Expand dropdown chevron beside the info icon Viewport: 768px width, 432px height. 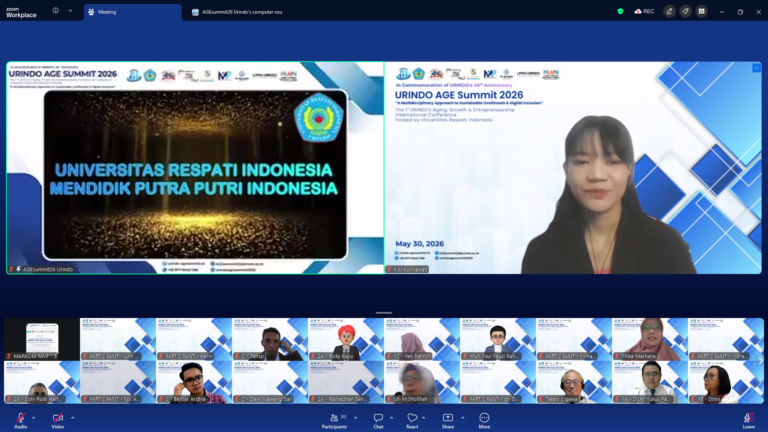coord(71,10)
